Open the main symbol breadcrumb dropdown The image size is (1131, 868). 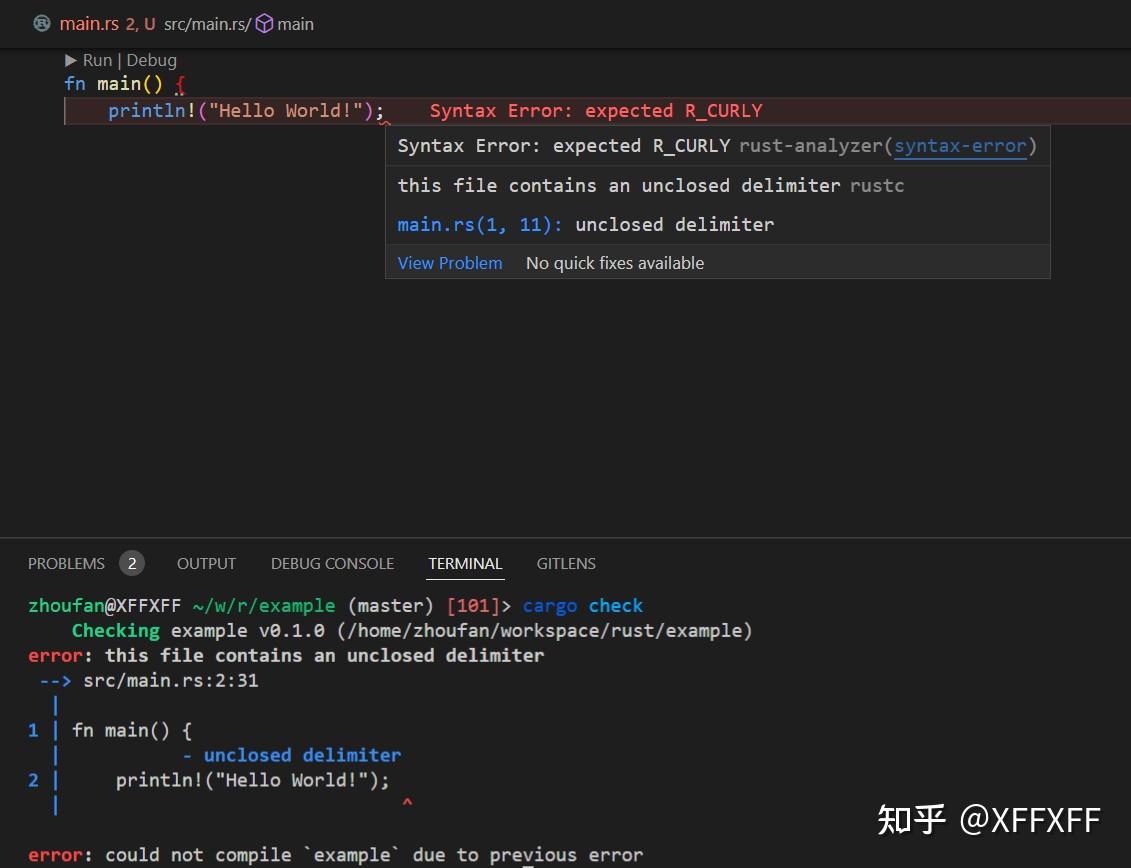(x=294, y=24)
